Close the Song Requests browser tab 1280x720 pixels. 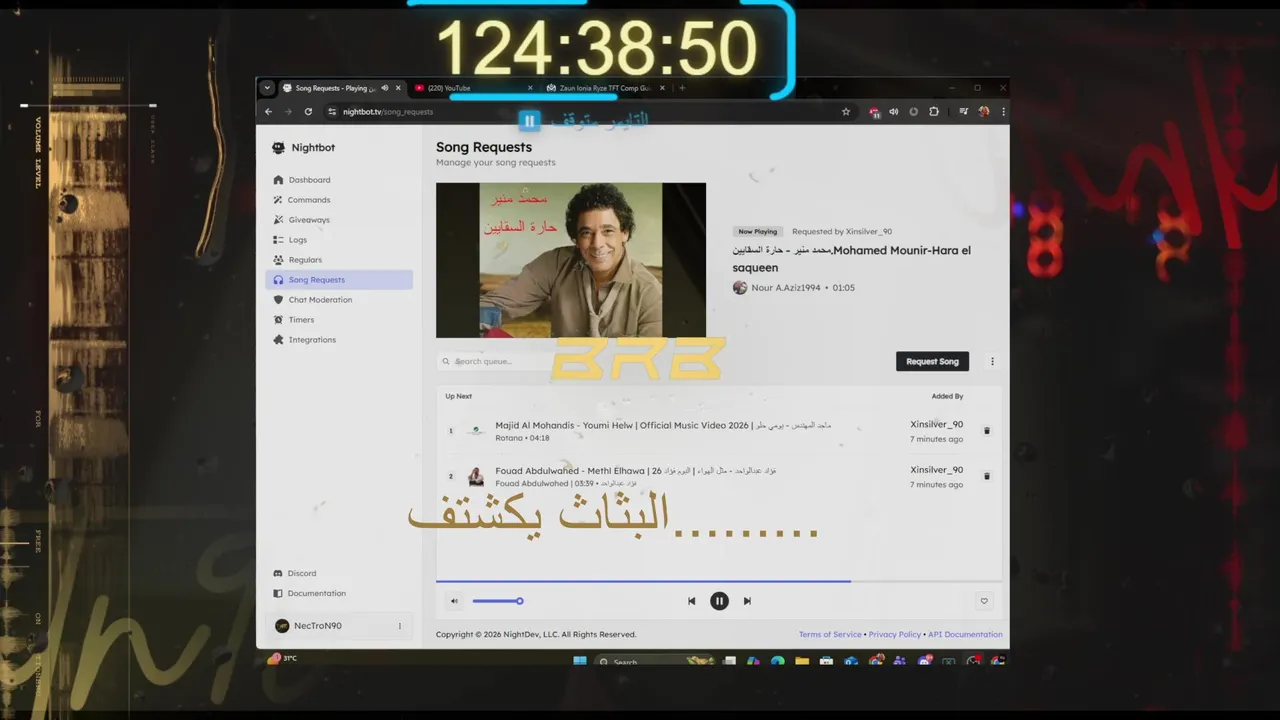tap(398, 88)
